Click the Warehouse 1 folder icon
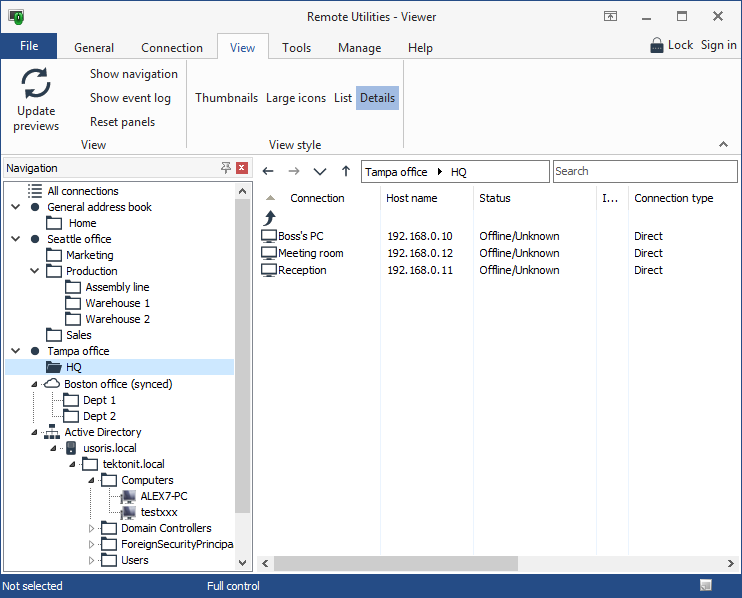The image size is (742, 598). click(x=73, y=303)
